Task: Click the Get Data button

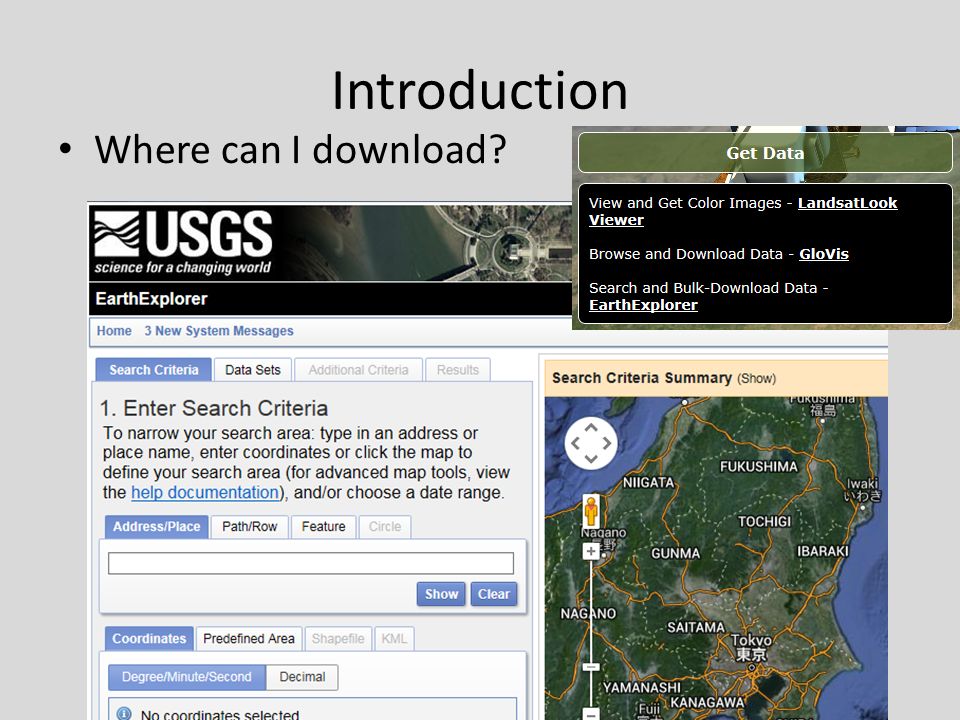Action: (x=765, y=153)
